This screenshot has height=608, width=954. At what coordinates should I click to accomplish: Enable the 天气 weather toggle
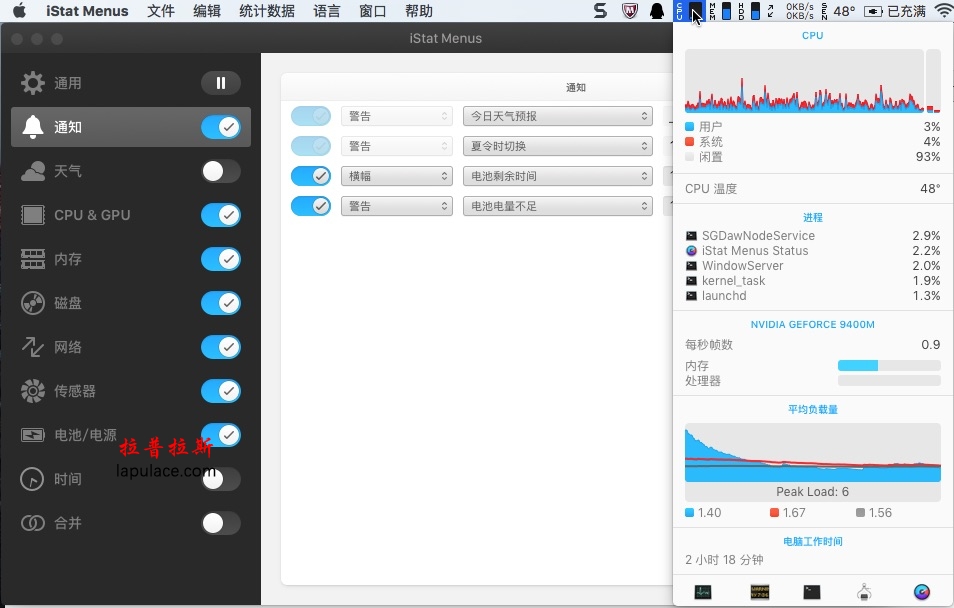(x=221, y=172)
